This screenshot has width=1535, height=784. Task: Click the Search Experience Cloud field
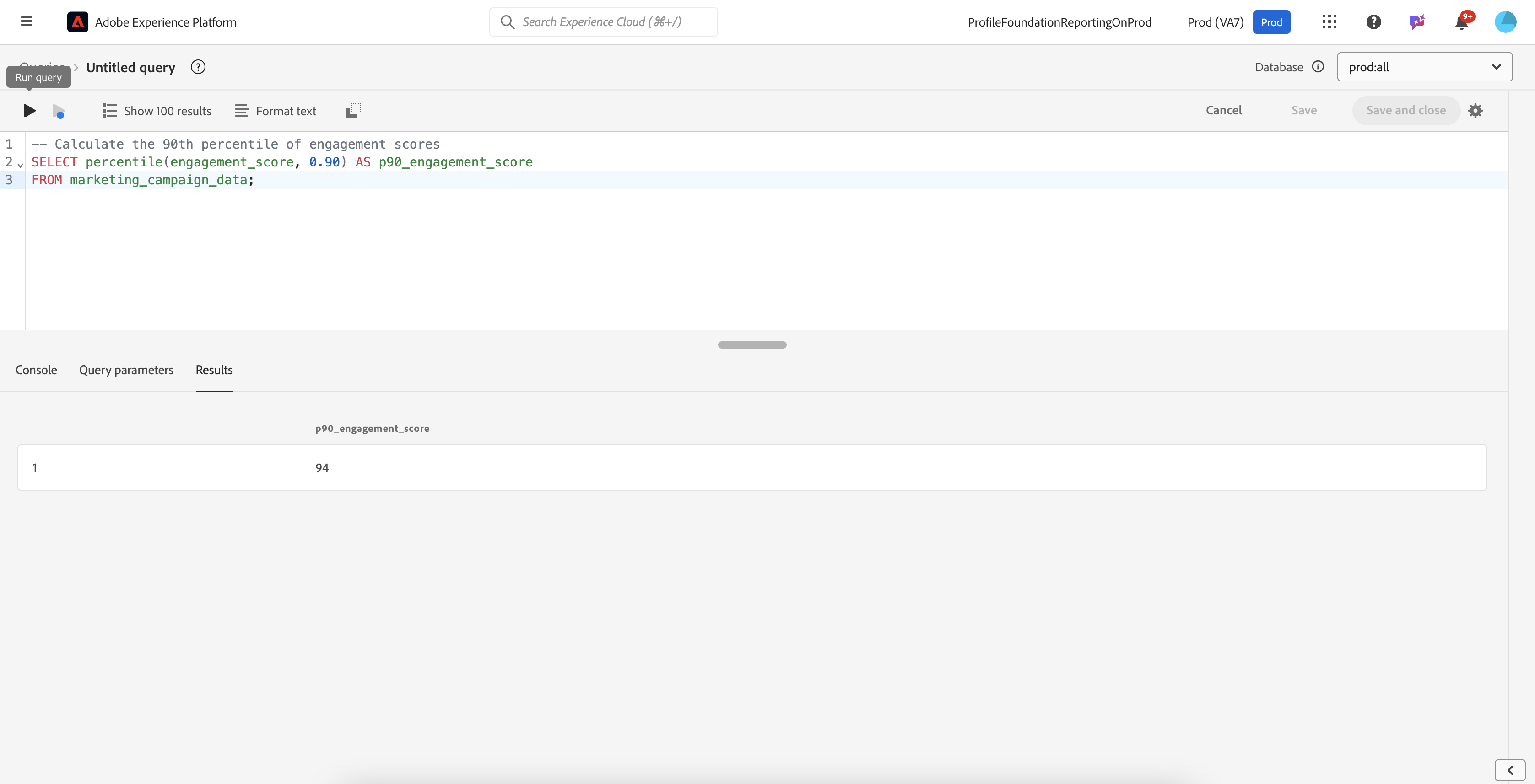[603, 22]
